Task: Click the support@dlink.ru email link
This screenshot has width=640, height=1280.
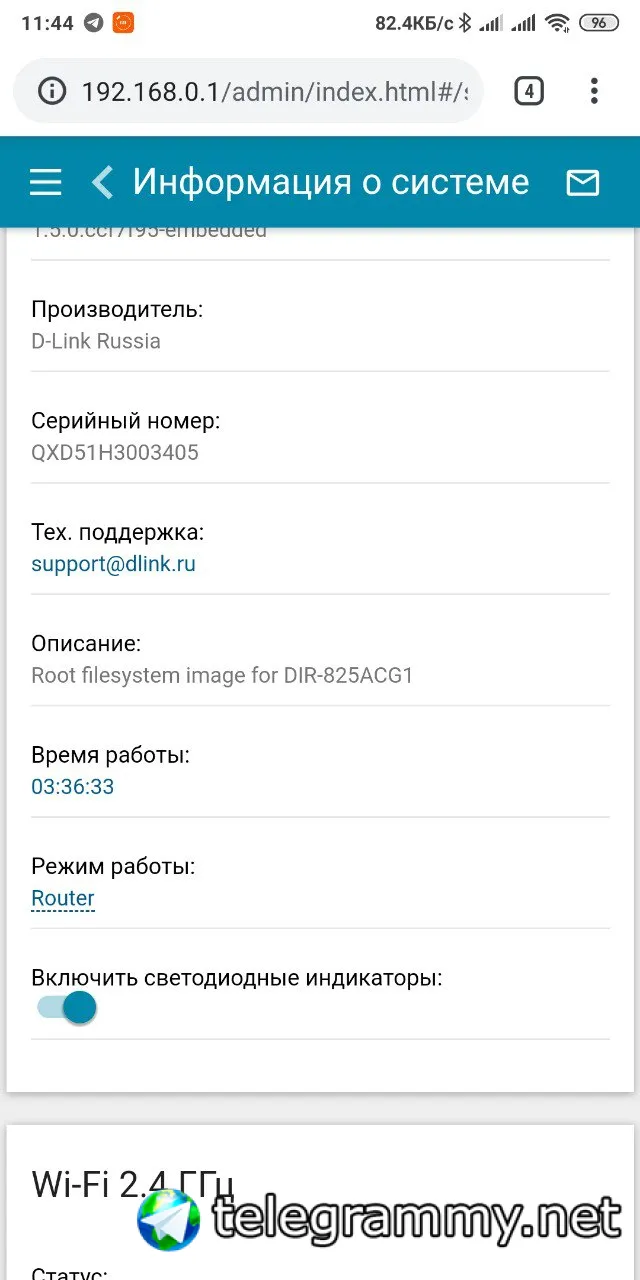Action: [113, 564]
